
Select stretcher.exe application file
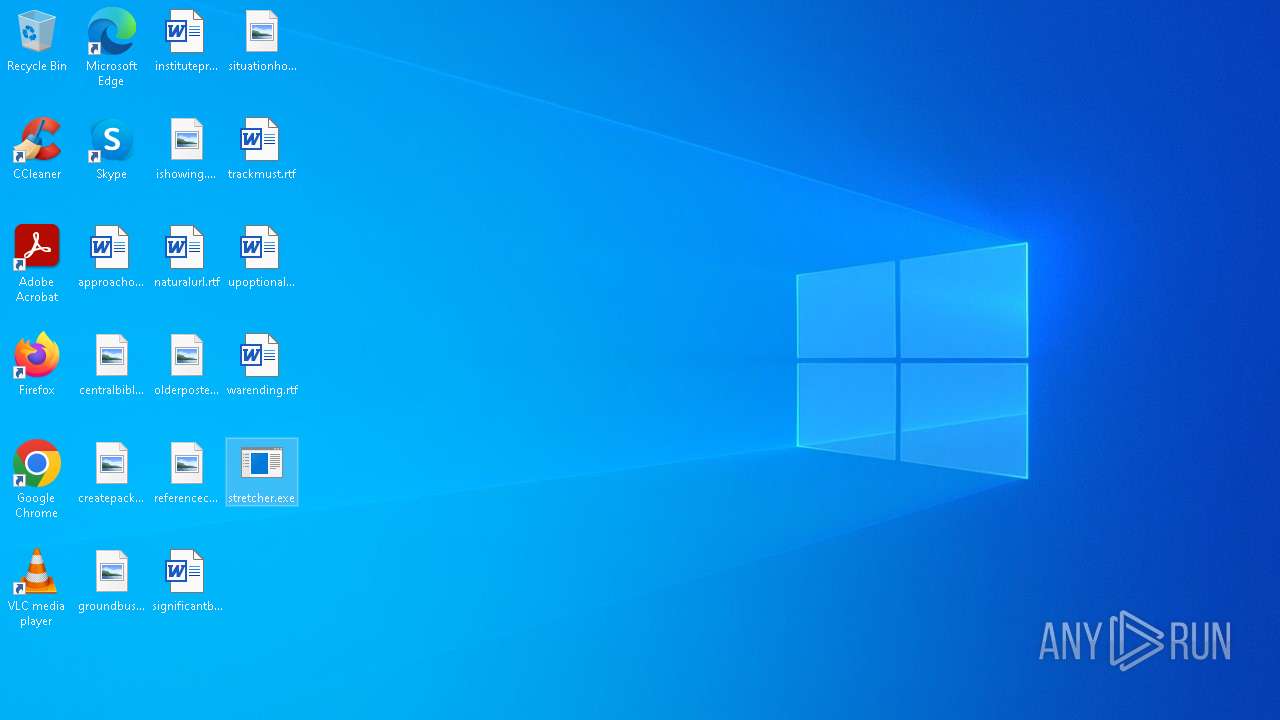point(262,473)
